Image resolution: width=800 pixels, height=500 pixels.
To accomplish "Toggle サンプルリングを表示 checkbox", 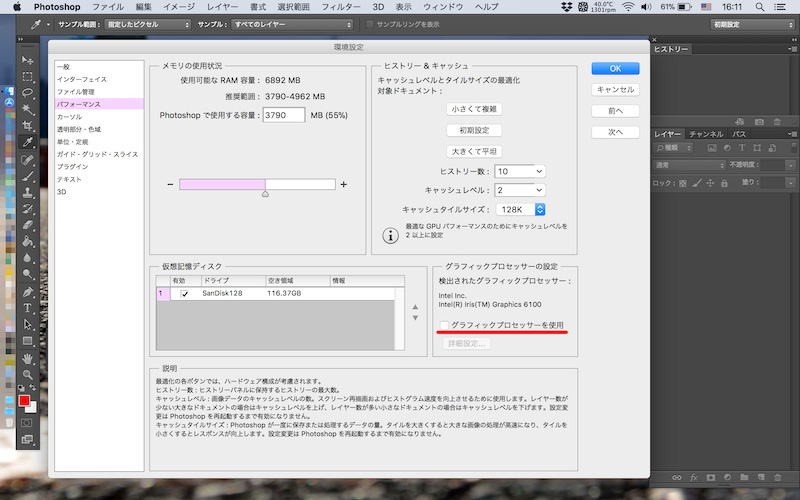I will pyautogui.click(x=370, y=24).
